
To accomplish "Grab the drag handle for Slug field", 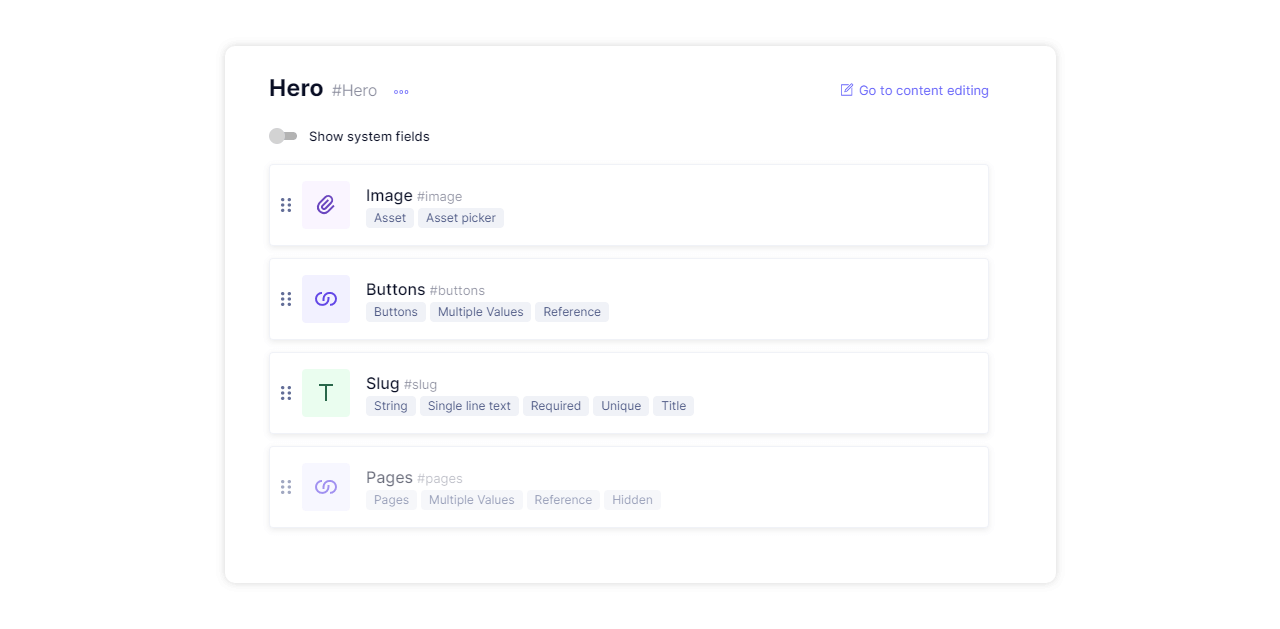I will click(x=286, y=393).
